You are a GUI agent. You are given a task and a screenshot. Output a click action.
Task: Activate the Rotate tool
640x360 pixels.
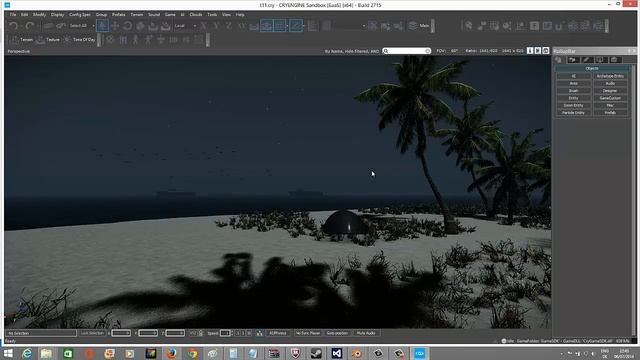(x=128, y=26)
